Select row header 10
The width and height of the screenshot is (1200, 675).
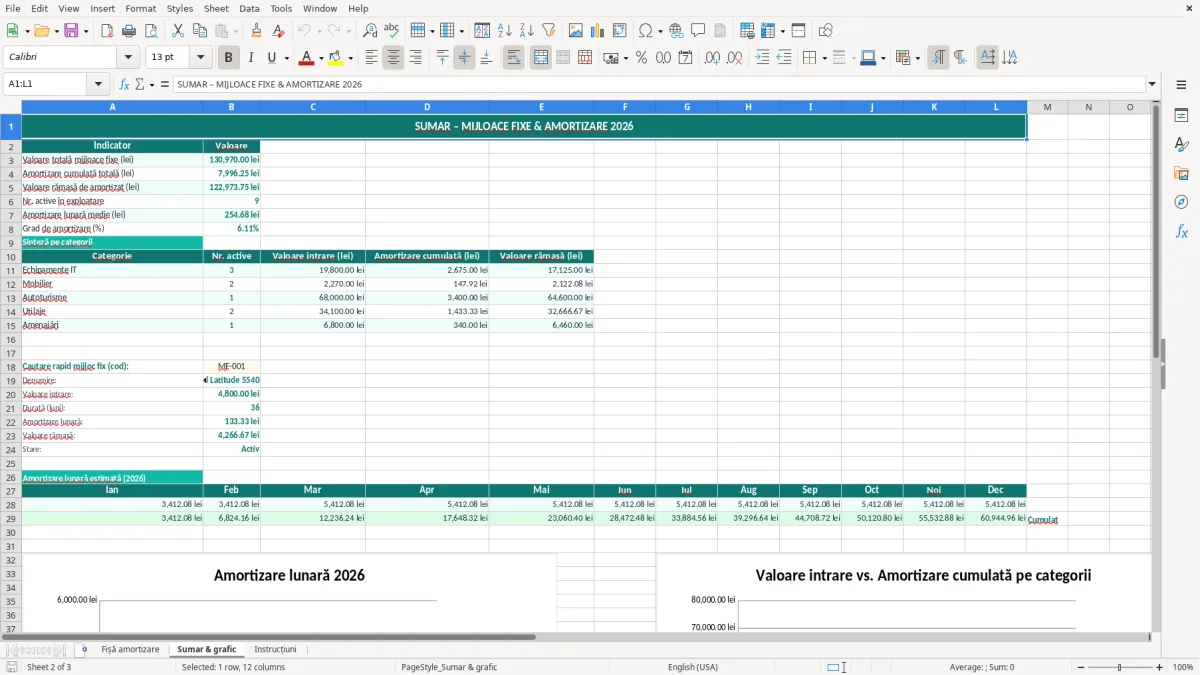[11, 256]
